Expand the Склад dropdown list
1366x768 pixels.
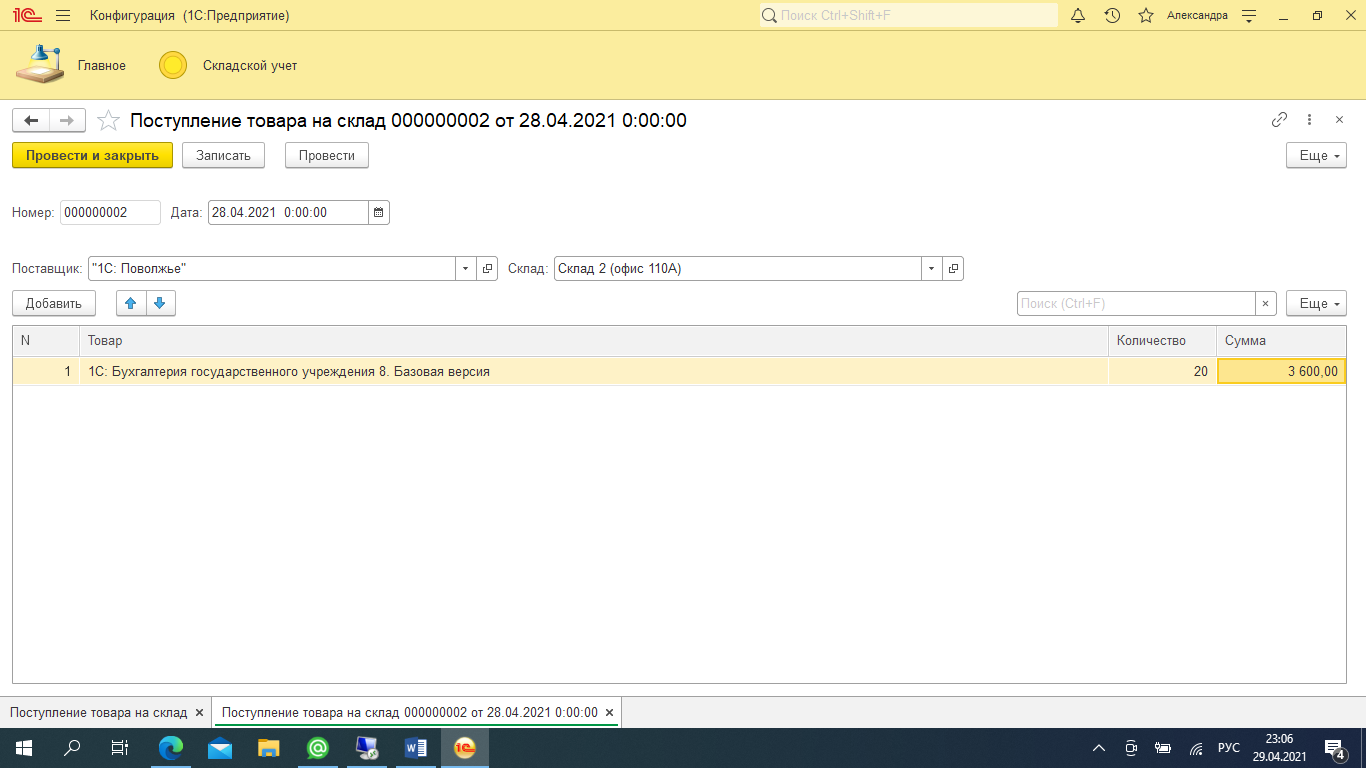[x=932, y=269]
